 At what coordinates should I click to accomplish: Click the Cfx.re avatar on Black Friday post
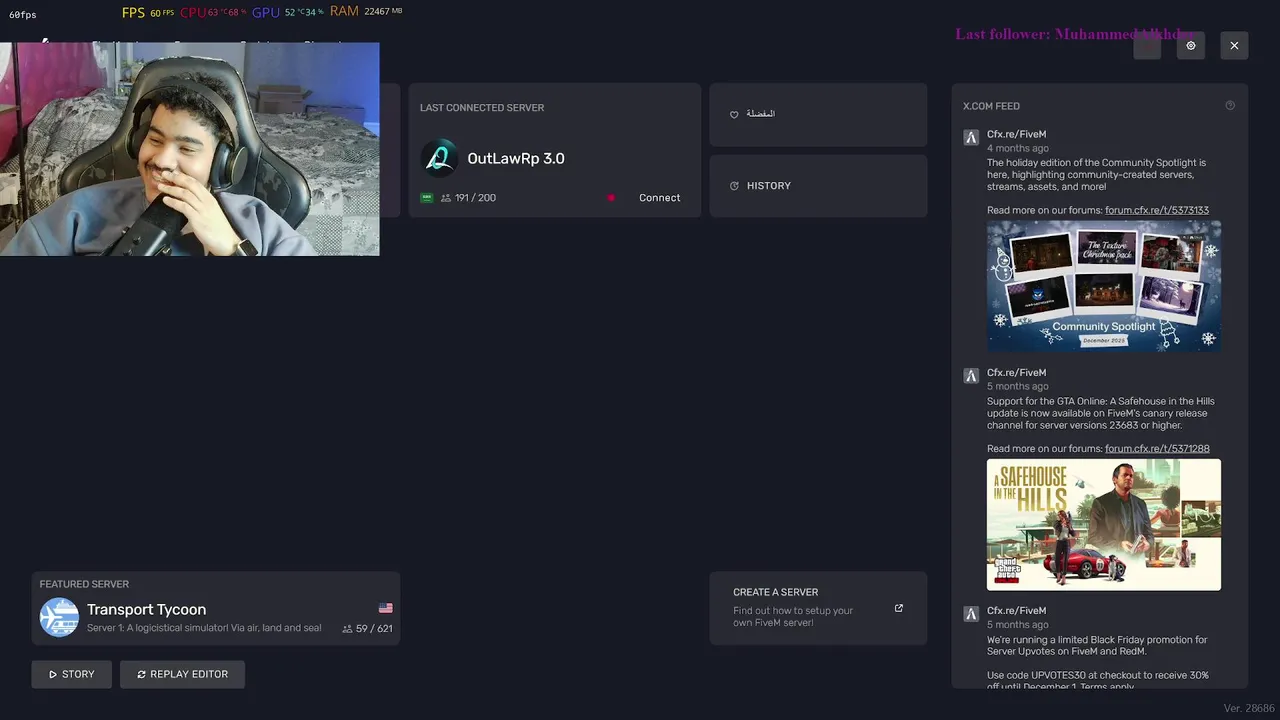point(971,614)
